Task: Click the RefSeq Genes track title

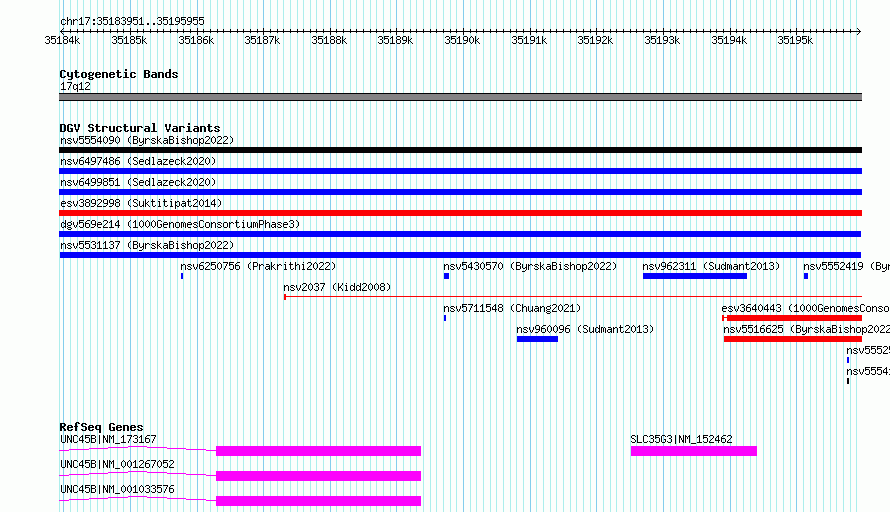Action: 101,427
